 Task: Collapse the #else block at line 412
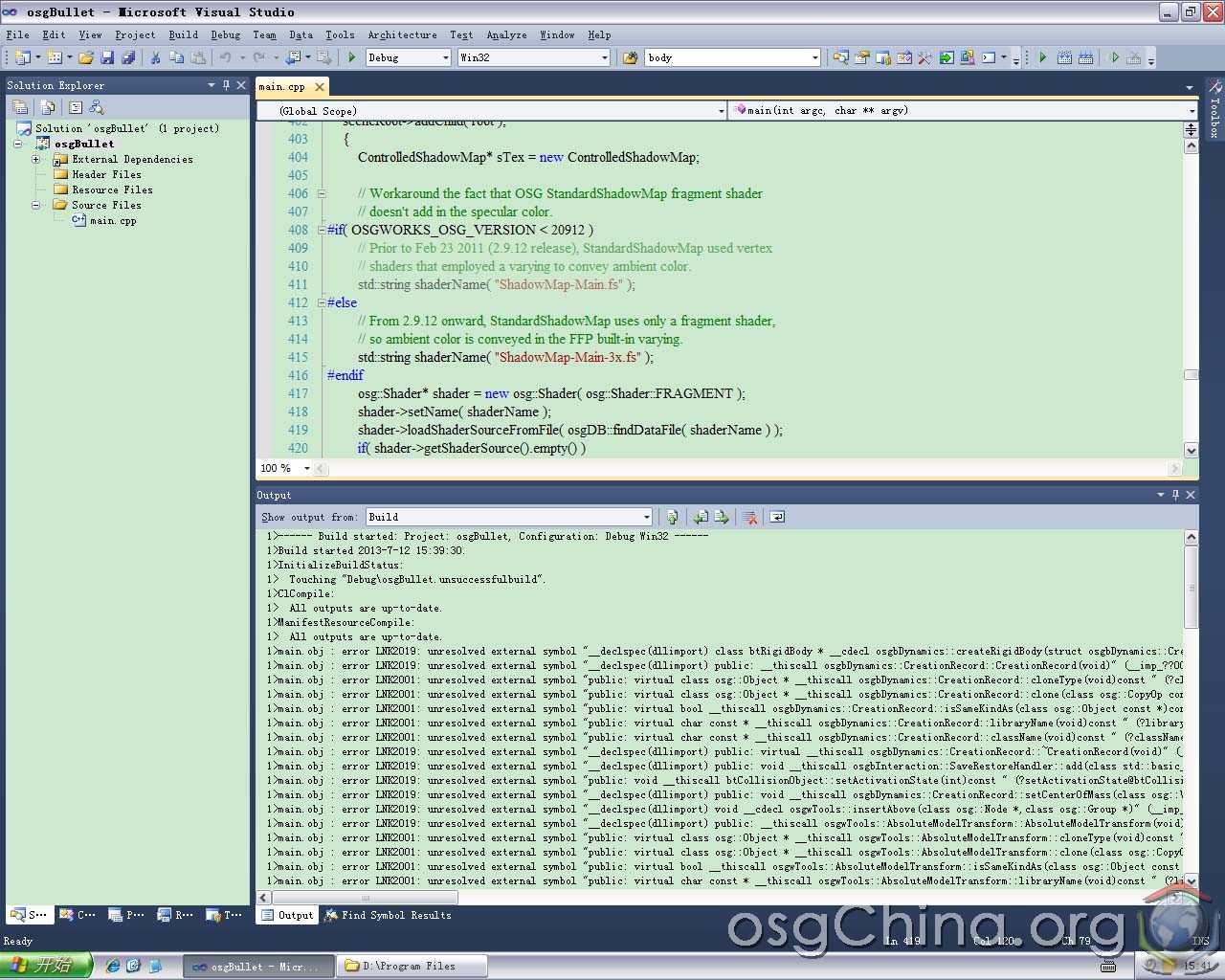click(322, 302)
